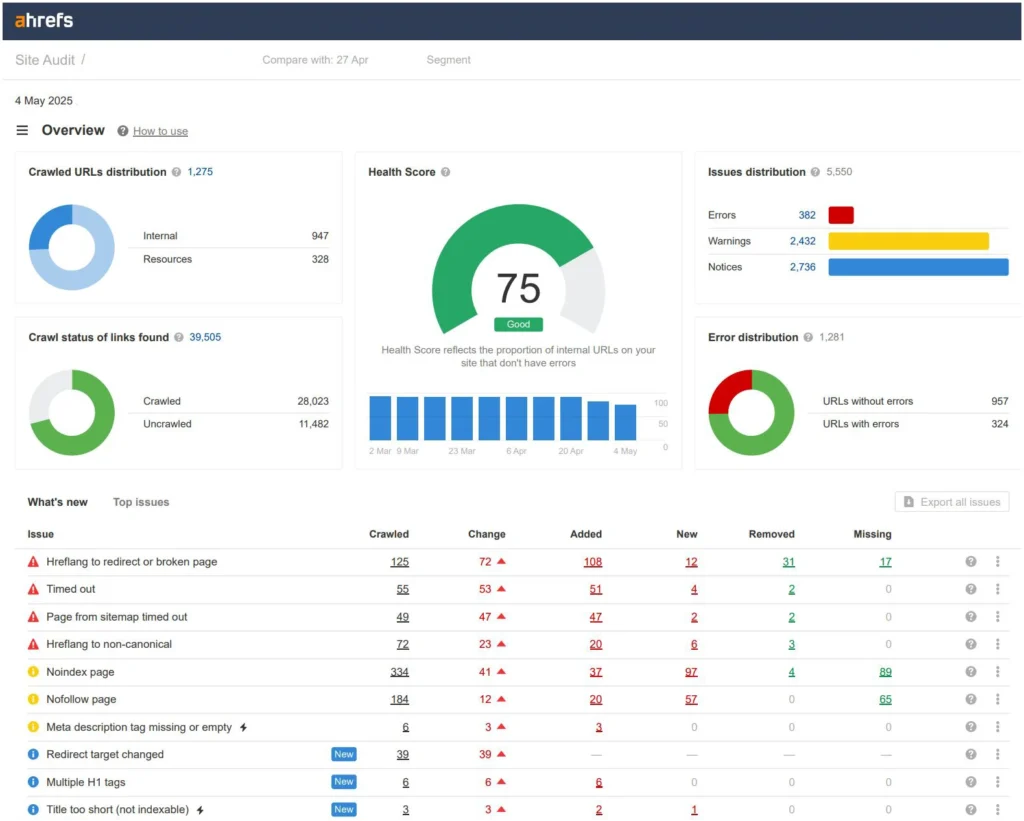This screenshot has height=821, width=1024.
Task: Open the Compare with: 27 Apr selector
Action: (315, 60)
